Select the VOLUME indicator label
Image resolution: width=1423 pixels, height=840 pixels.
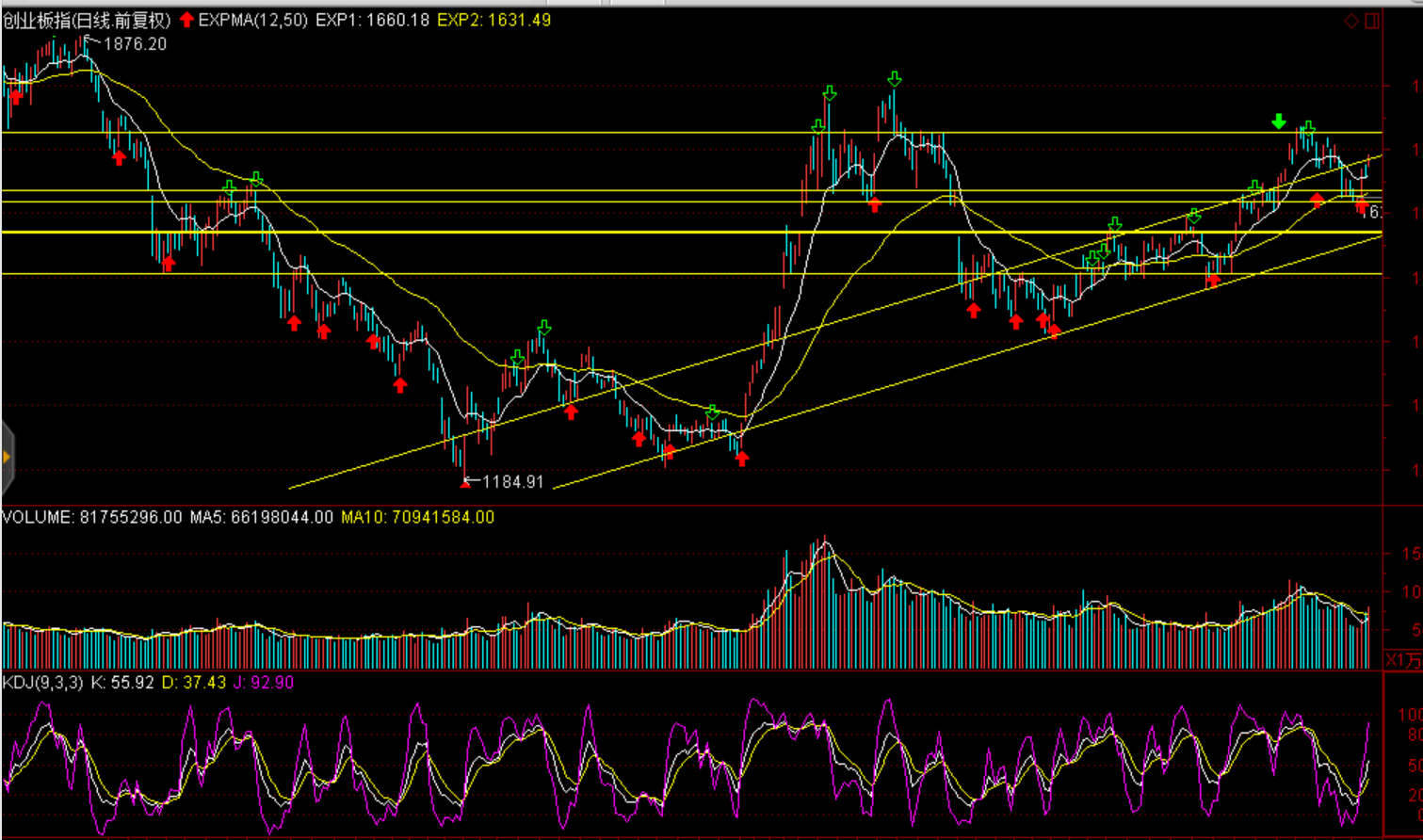click(x=38, y=517)
